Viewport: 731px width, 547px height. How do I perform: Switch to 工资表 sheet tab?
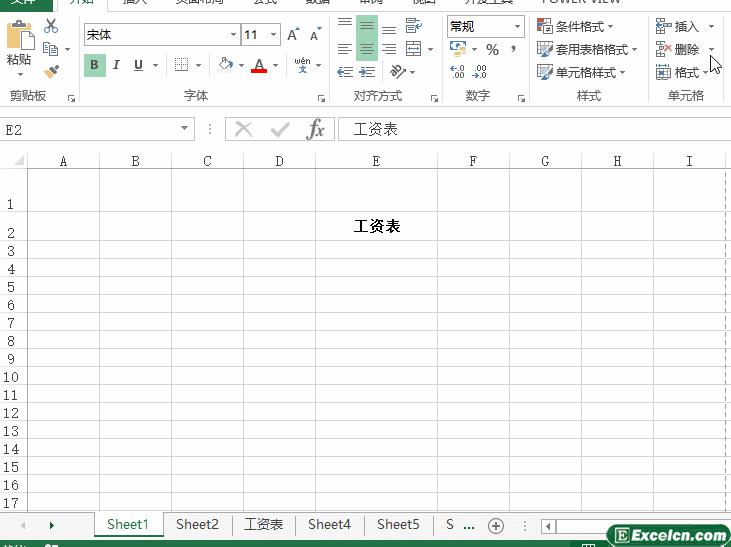[263, 525]
